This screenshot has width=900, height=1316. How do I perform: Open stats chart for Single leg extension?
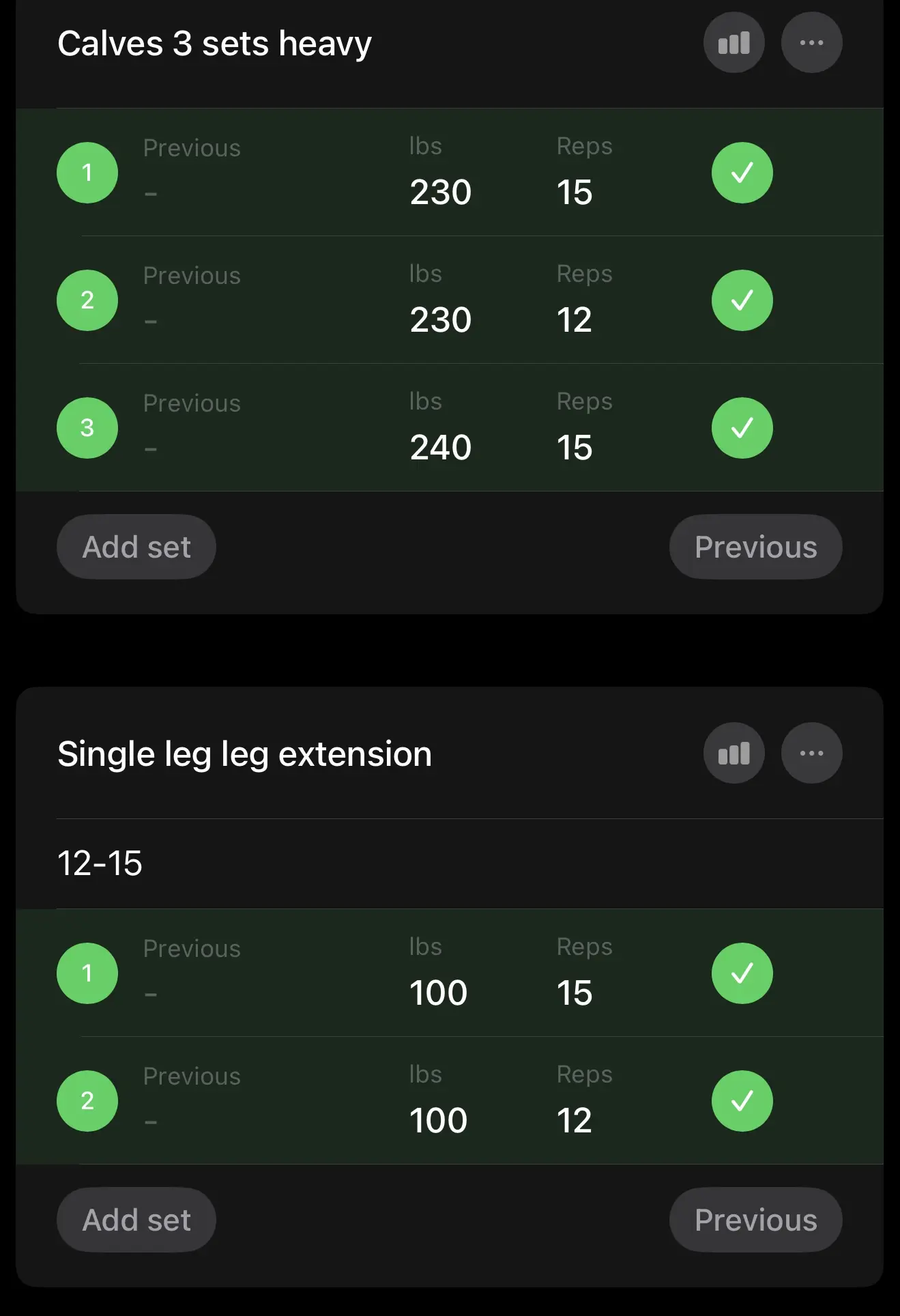734,754
